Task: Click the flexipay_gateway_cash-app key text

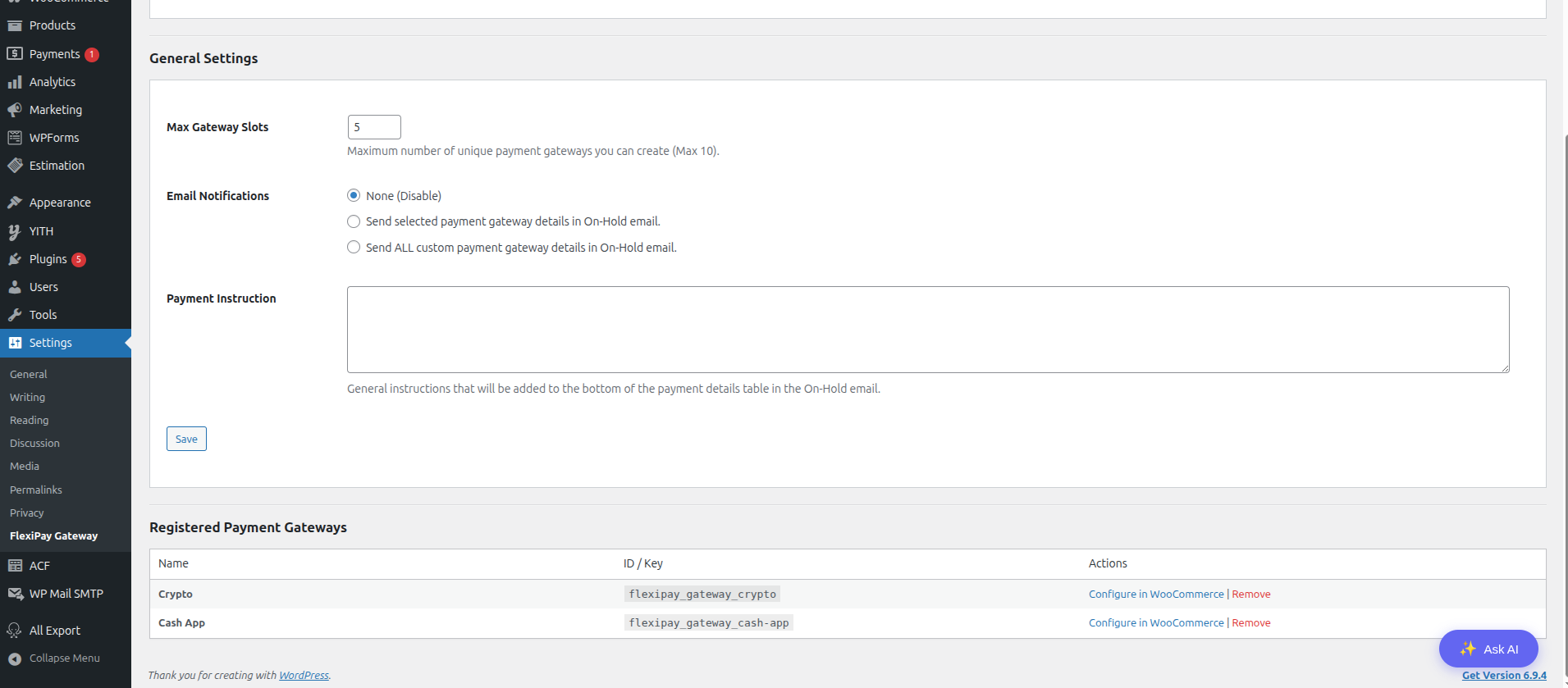Action: coord(709,622)
